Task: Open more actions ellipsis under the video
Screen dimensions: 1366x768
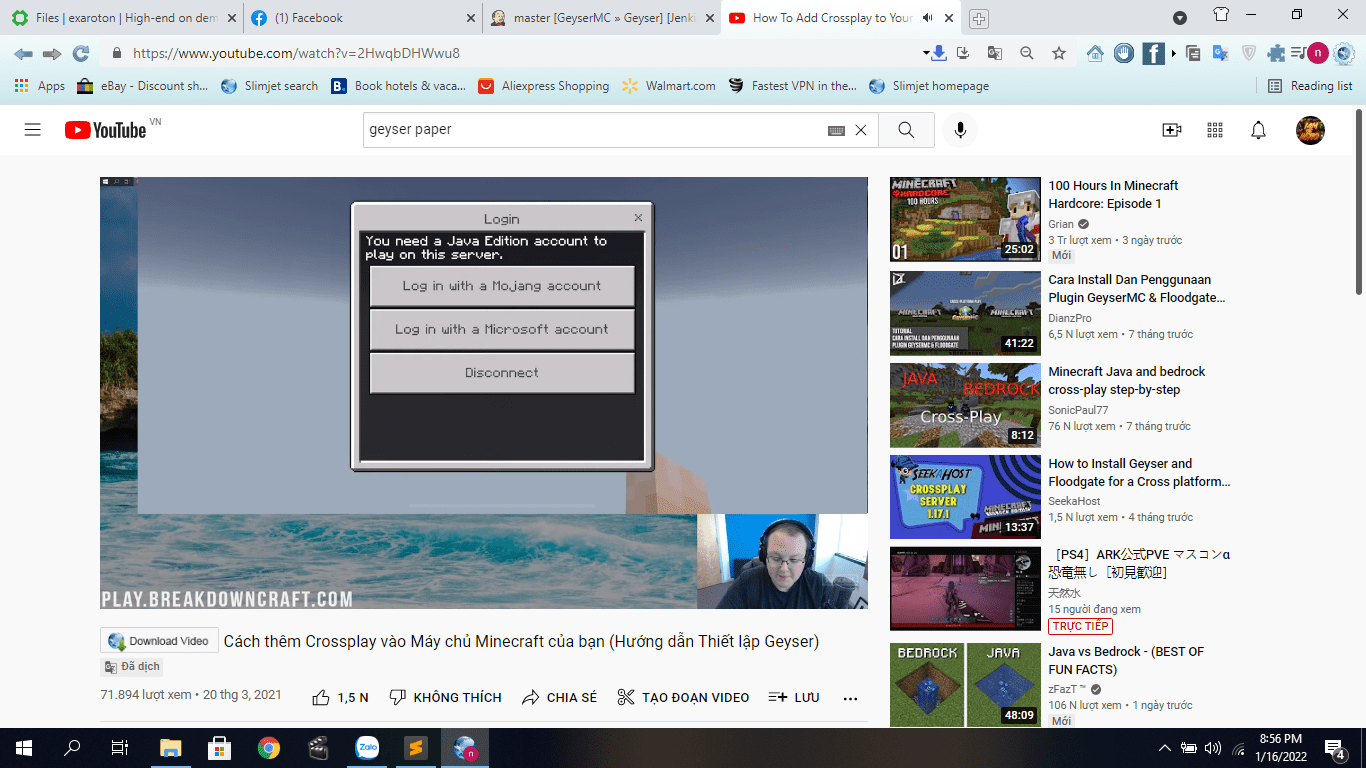Action: (851, 698)
